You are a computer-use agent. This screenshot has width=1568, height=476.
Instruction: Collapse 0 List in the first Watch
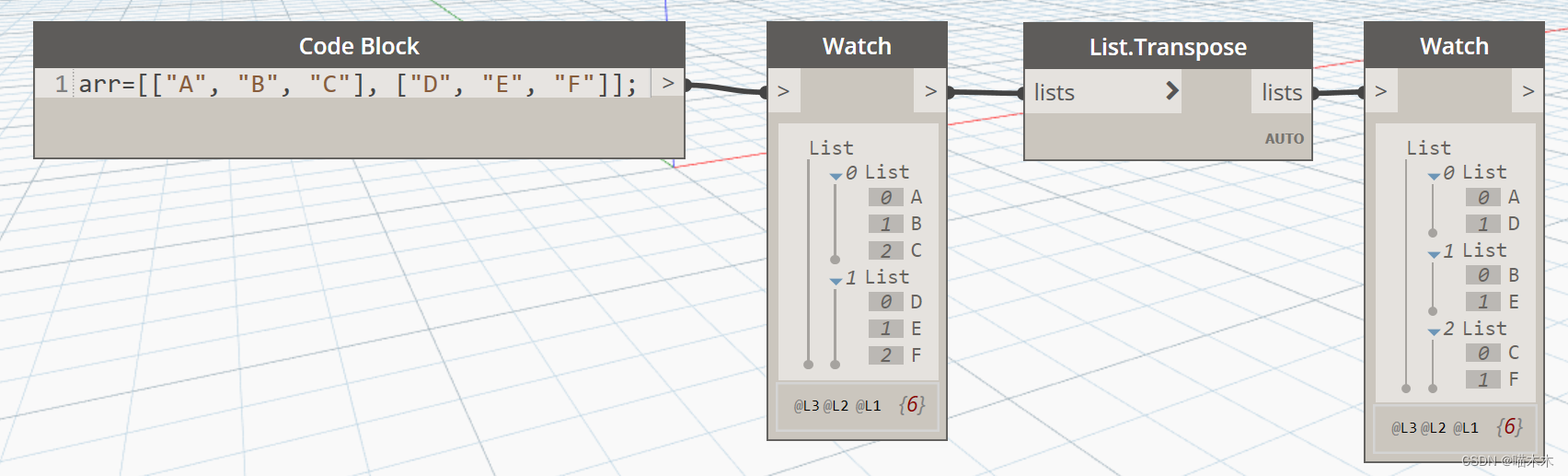836,175
